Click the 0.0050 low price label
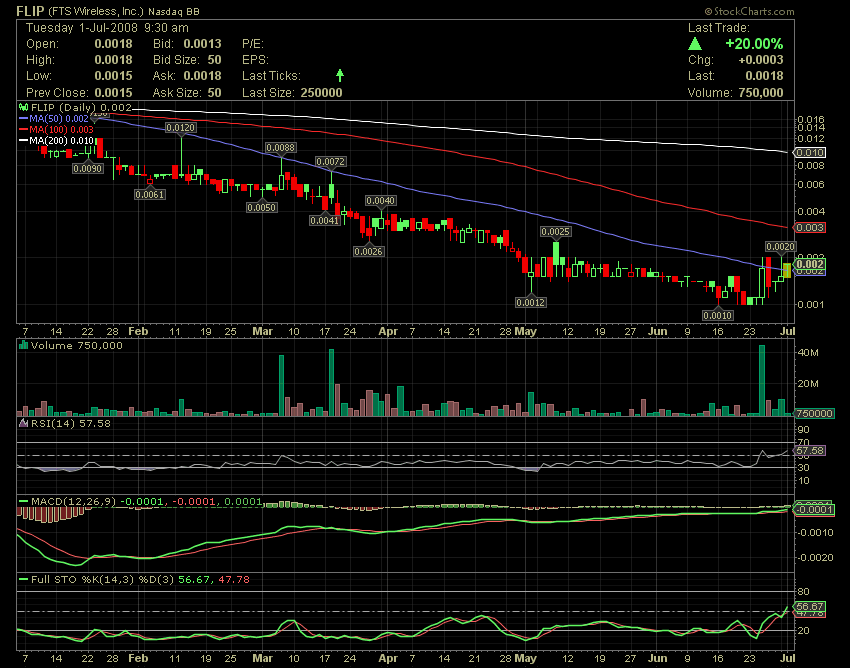Image resolution: width=850 pixels, height=668 pixels. 262,208
